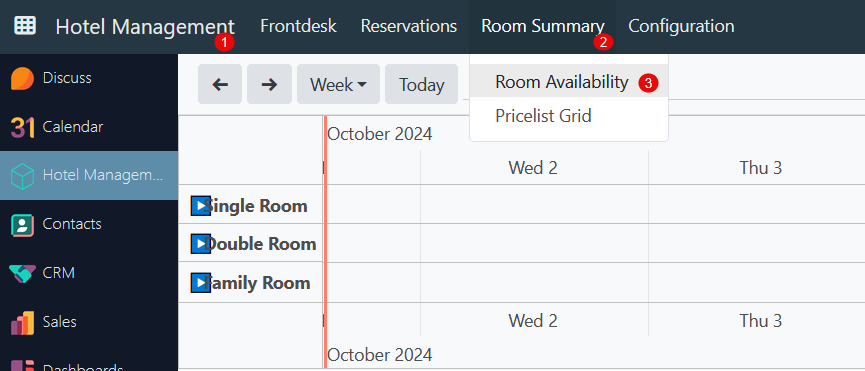Open the Frontdesk menu

pos(298,26)
